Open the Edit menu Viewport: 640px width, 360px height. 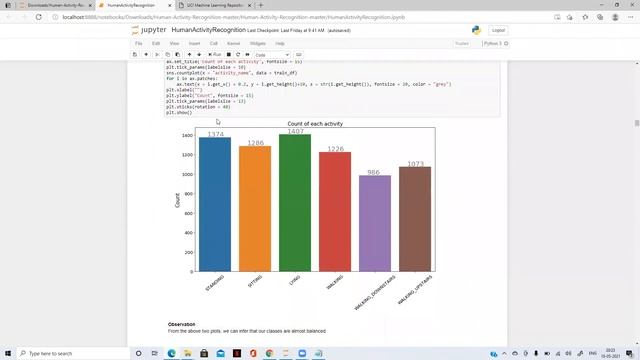tap(156, 43)
